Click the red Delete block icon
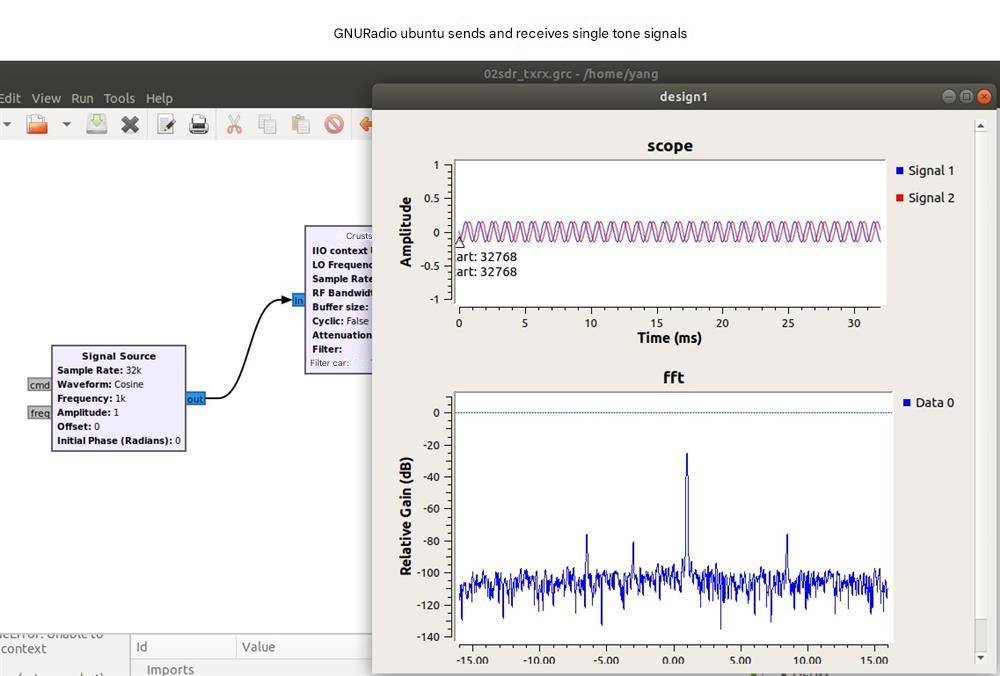This screenshot has width=1000, height=676. pos(334,124)
